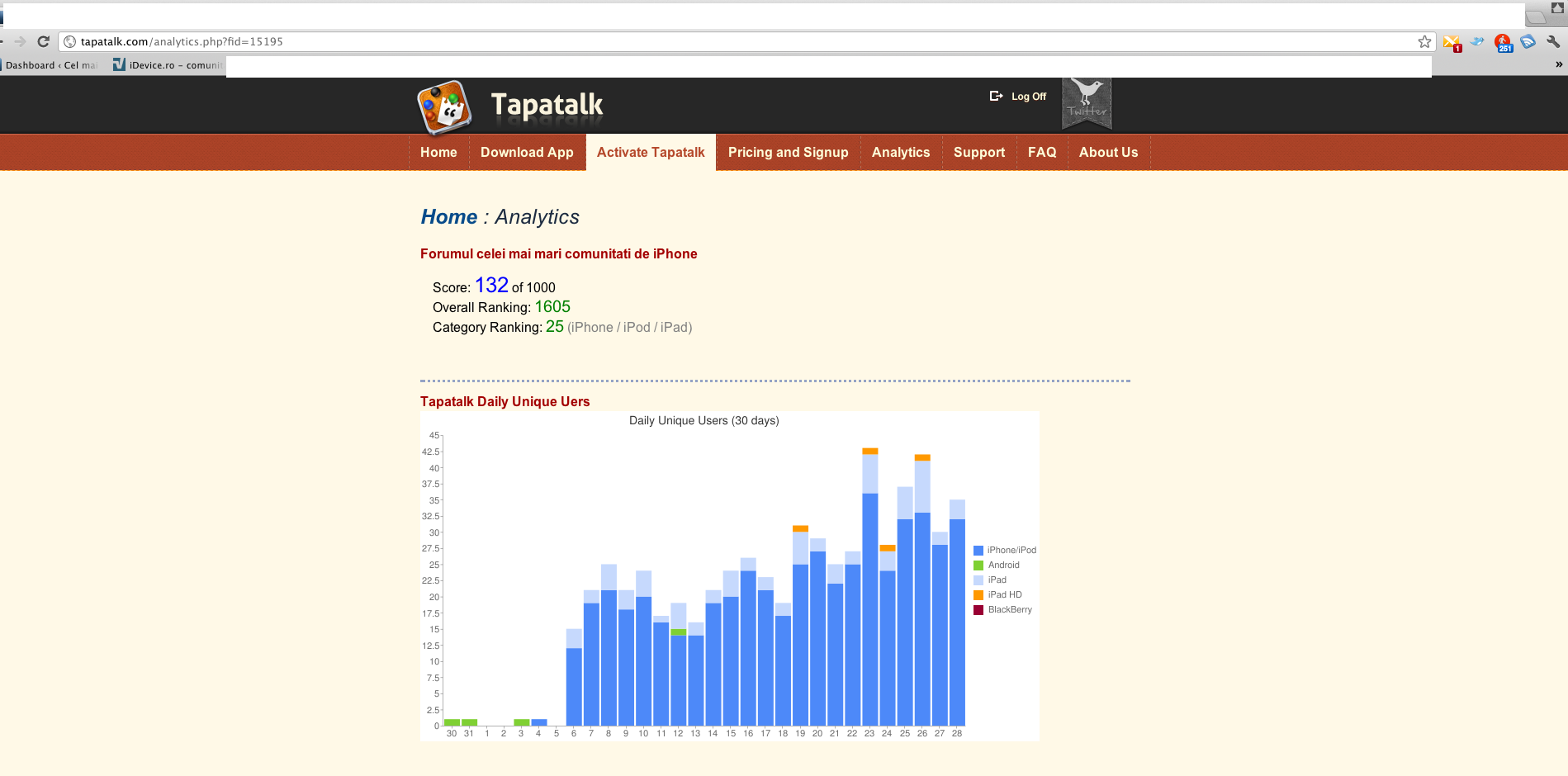Reload the page with the refresh icon
This screenshot has height=776, width=1568.
point(44,41)
